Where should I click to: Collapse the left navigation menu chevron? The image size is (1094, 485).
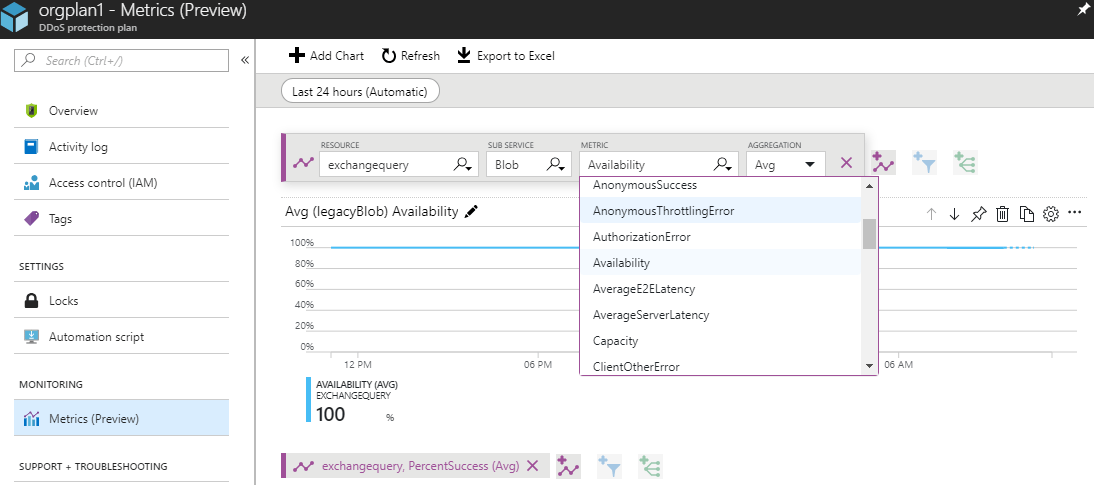pos(245,61)
